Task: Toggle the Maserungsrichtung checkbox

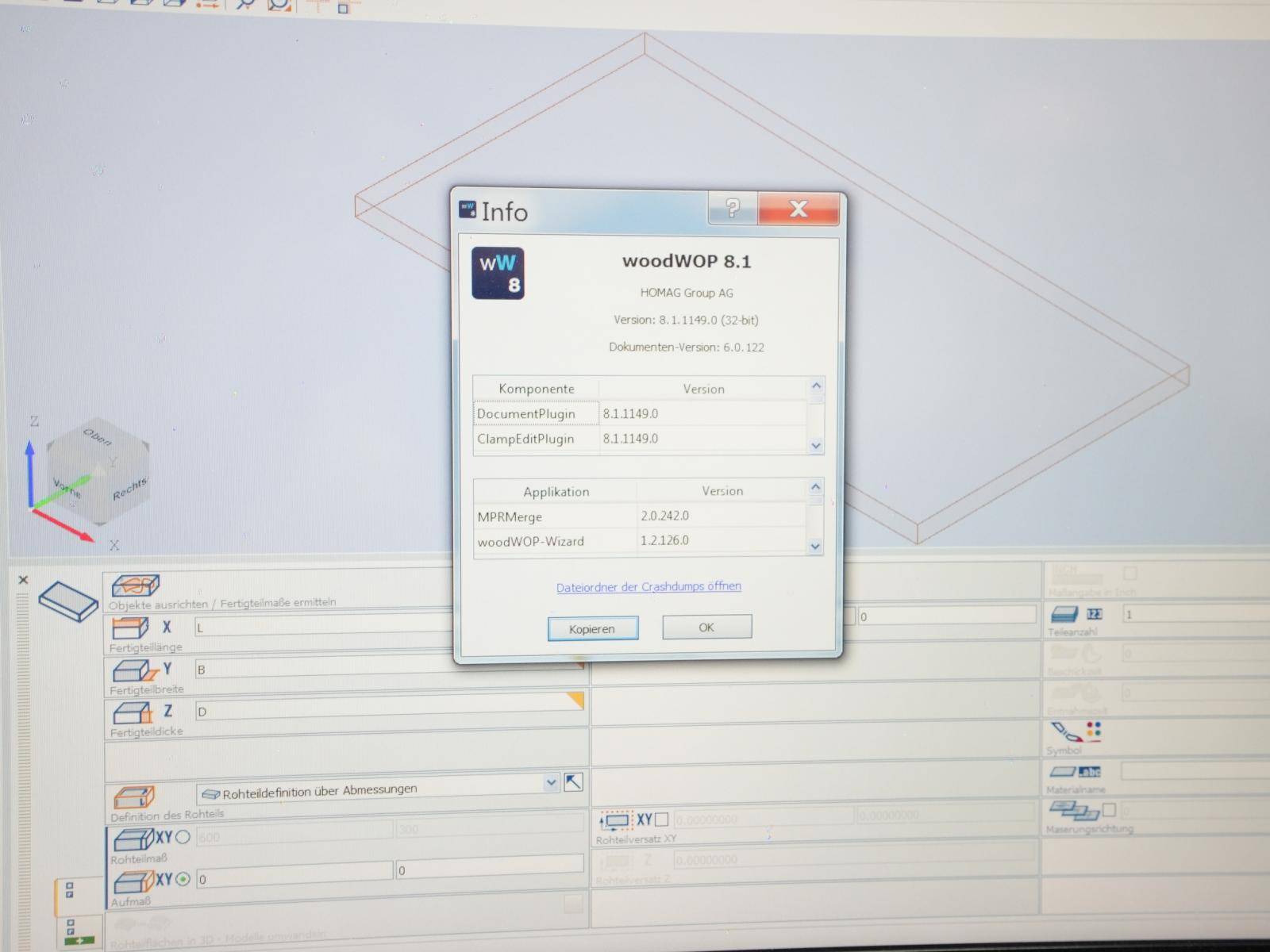Action: (x=1109, y=809)
